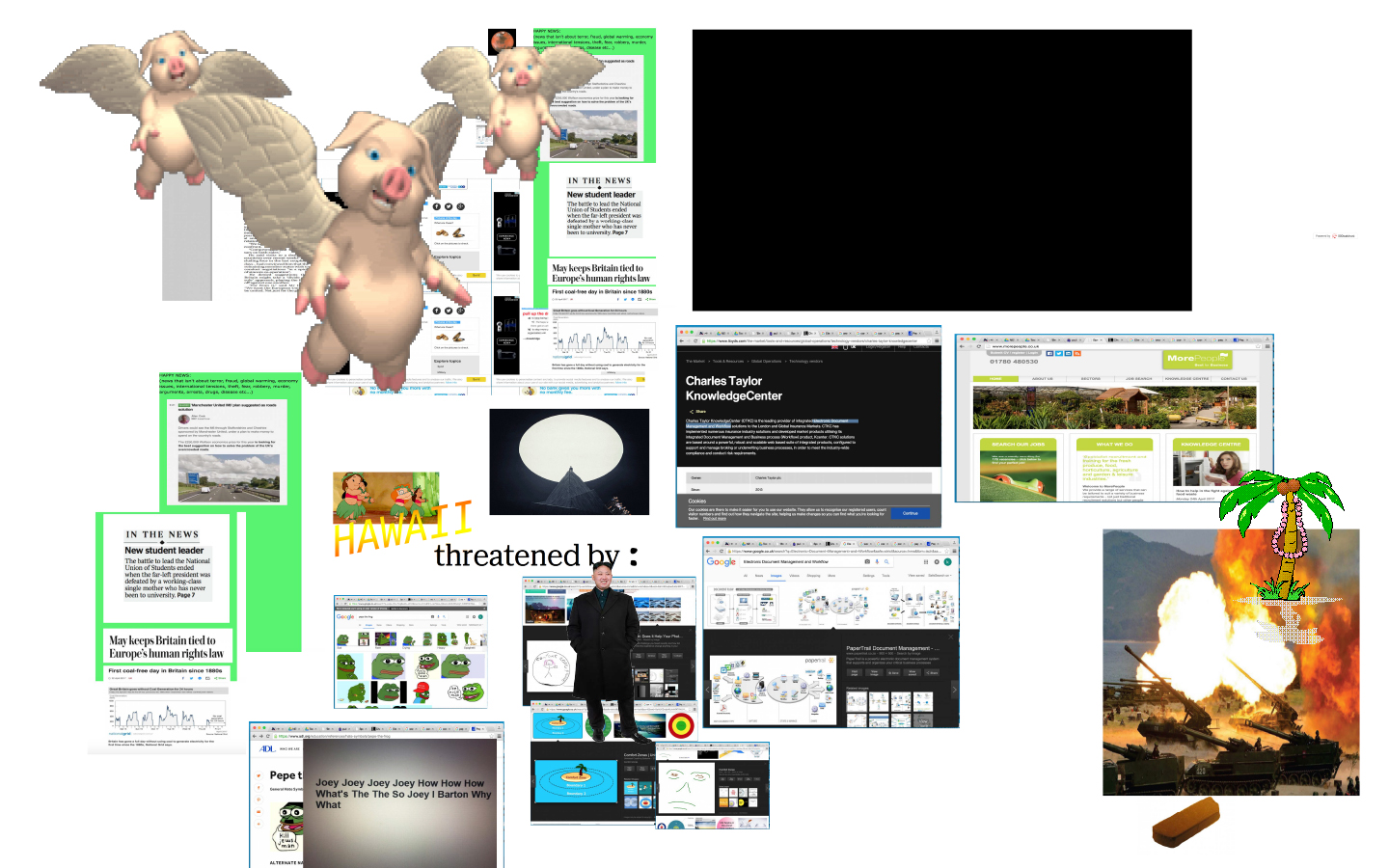Screen dimensions: 1389x868
Task: Click the Global Operations breadcrumb link
Action: (767, 362)
